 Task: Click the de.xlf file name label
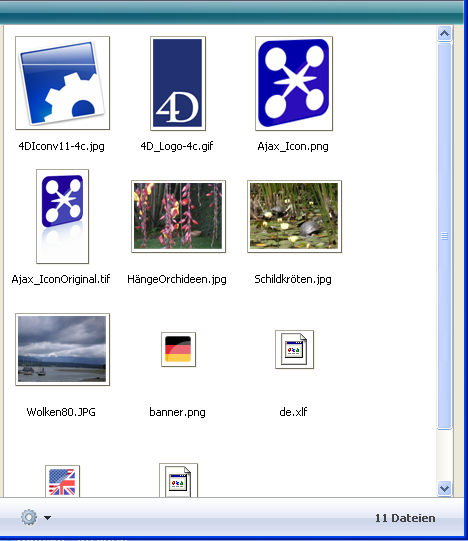point(293,412)
